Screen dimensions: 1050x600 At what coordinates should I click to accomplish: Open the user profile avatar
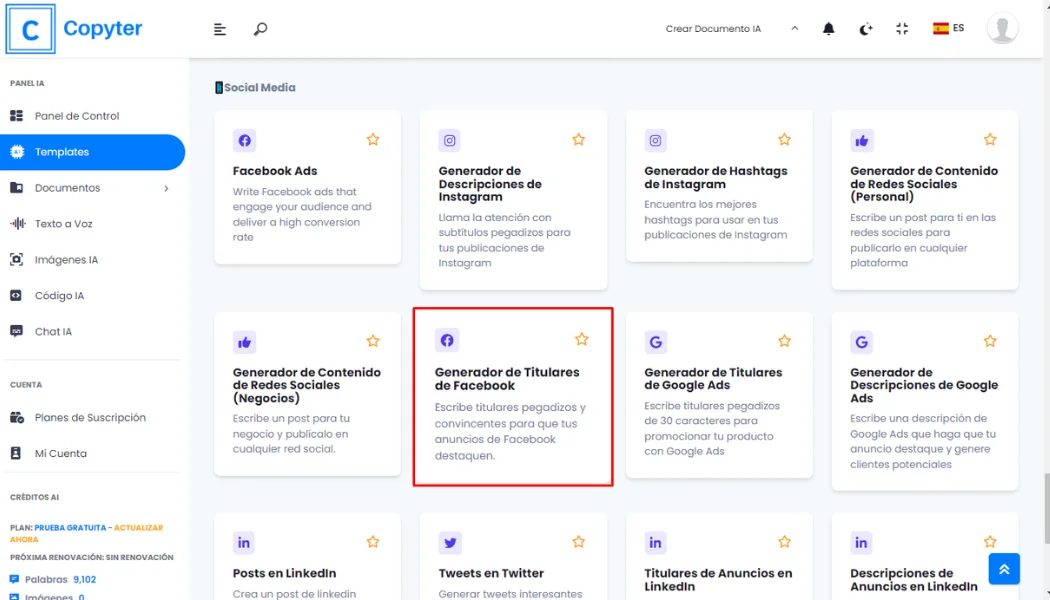(1002, 29)
